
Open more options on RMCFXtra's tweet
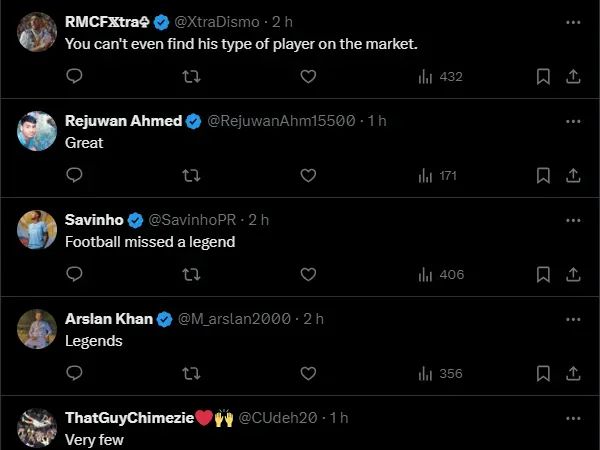[572, 22]
